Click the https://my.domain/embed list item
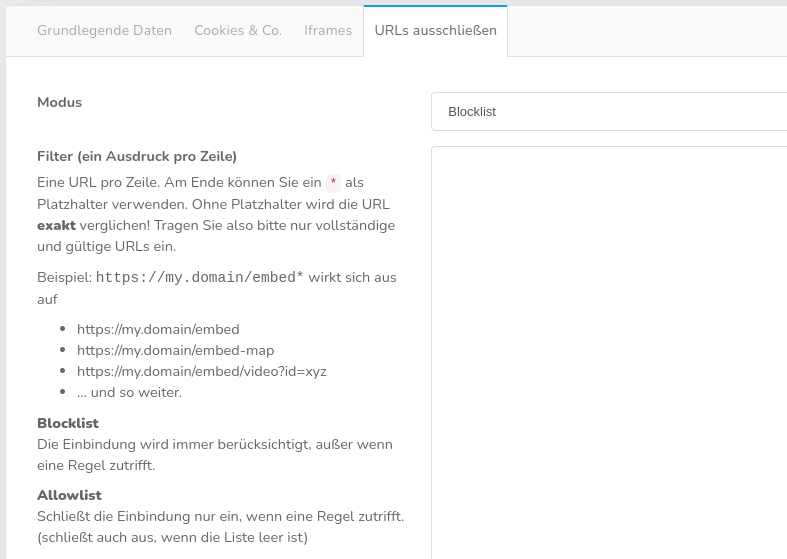787x559 pixels. [x=158, y=329]
